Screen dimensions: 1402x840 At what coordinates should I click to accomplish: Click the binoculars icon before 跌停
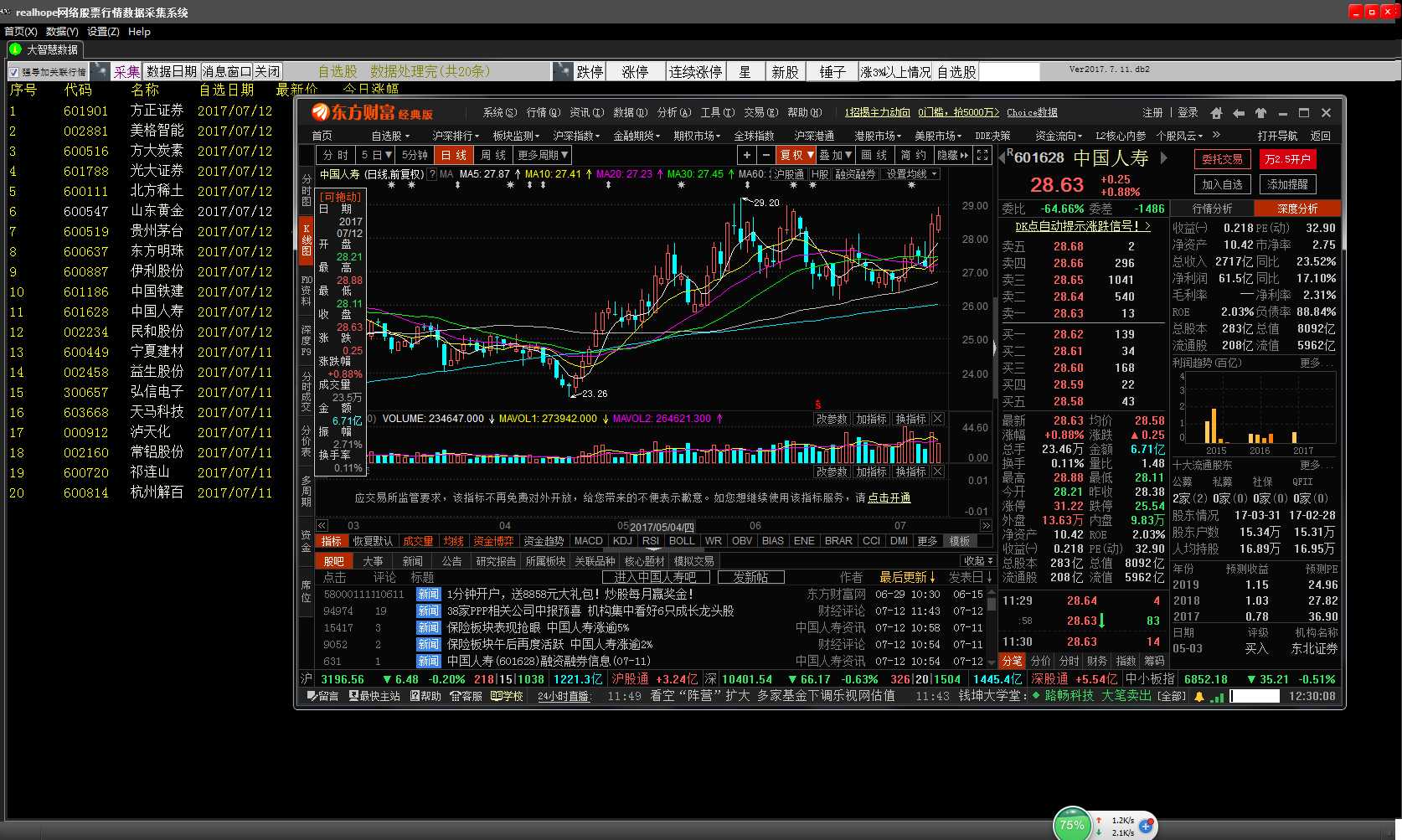click(564, 71)
